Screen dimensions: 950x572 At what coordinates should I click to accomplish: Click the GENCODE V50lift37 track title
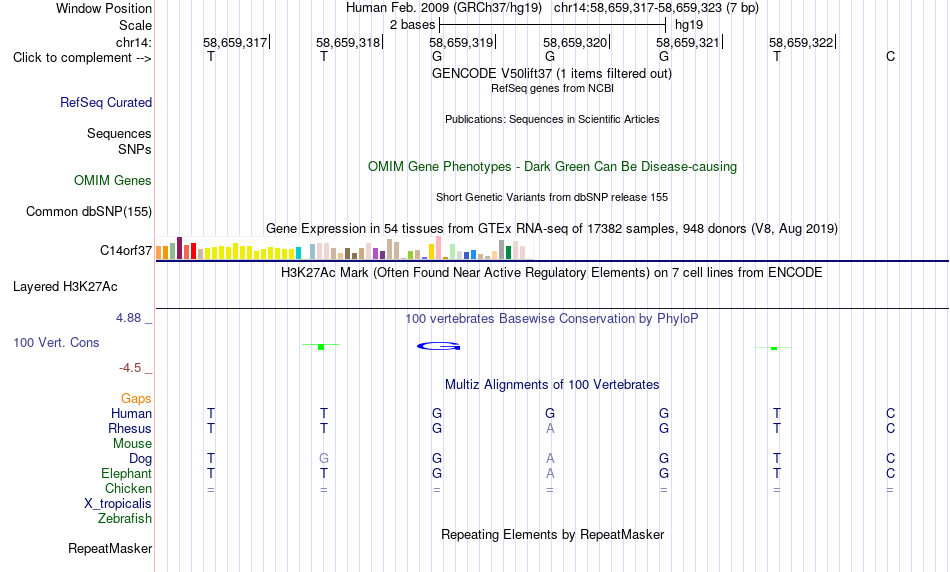pos(552,73)
